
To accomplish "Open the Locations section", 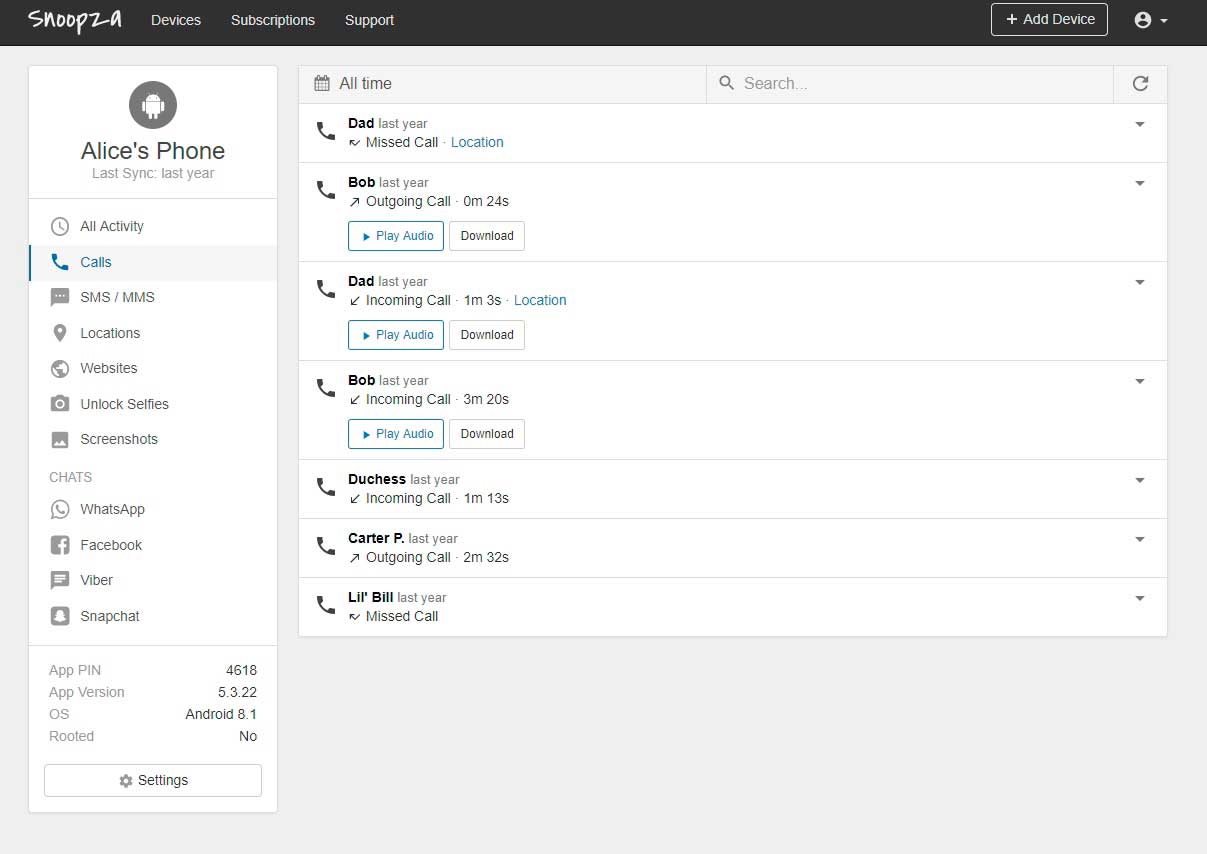I will point(110,333).
